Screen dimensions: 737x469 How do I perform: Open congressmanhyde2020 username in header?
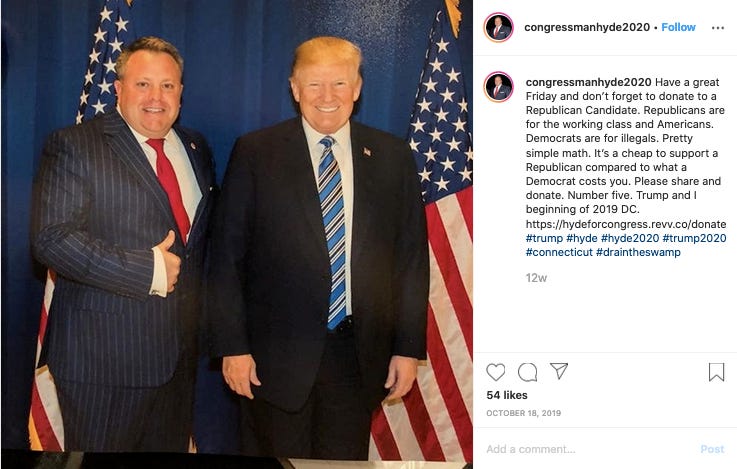point(587,27)
